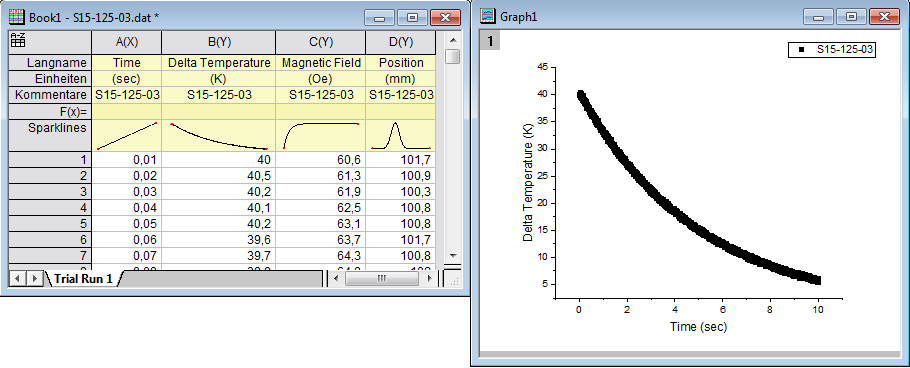Click the horizontal scrollbar left arrow in Book1

pyautogui.click(x=337, y=279)
